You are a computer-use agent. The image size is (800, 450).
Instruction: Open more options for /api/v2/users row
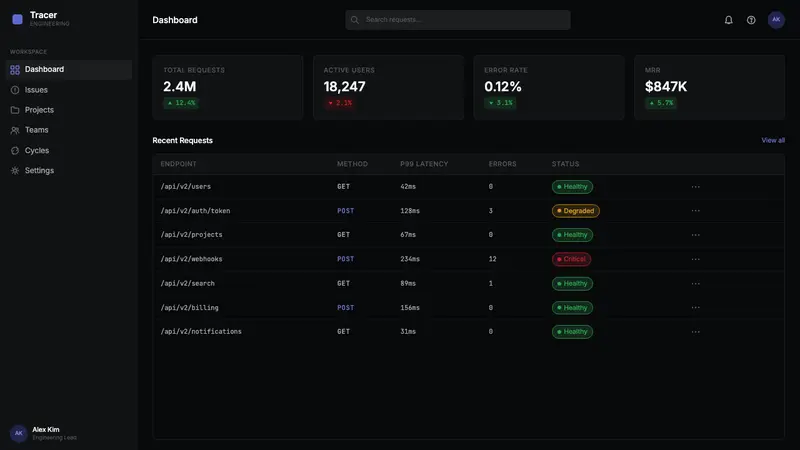click(695, 187)
